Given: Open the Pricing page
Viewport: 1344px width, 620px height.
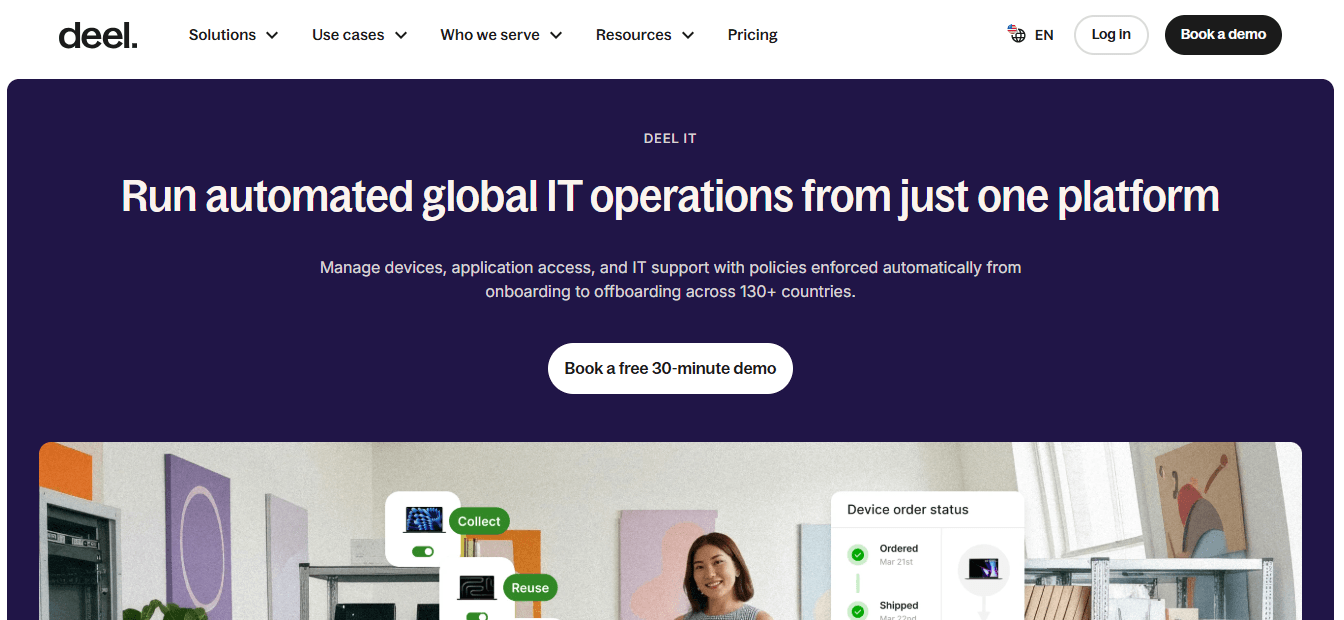Looking at the screenshot, I should (752, 35).
